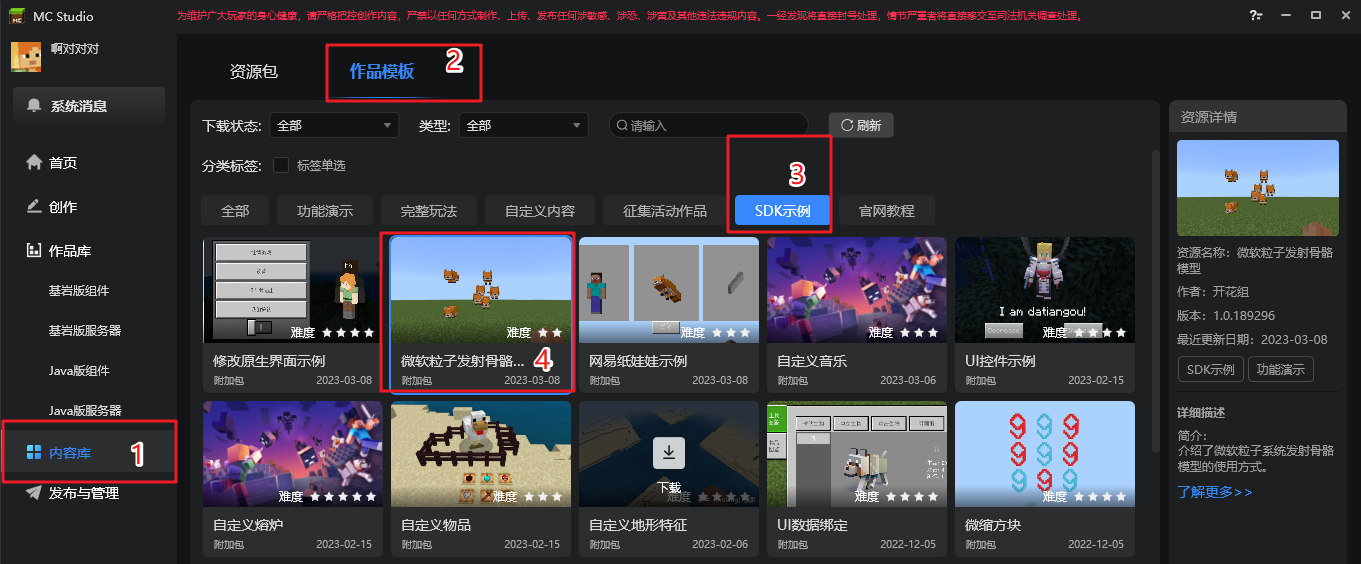Open 自定义音乐 template thumbnail

point(857,290)
